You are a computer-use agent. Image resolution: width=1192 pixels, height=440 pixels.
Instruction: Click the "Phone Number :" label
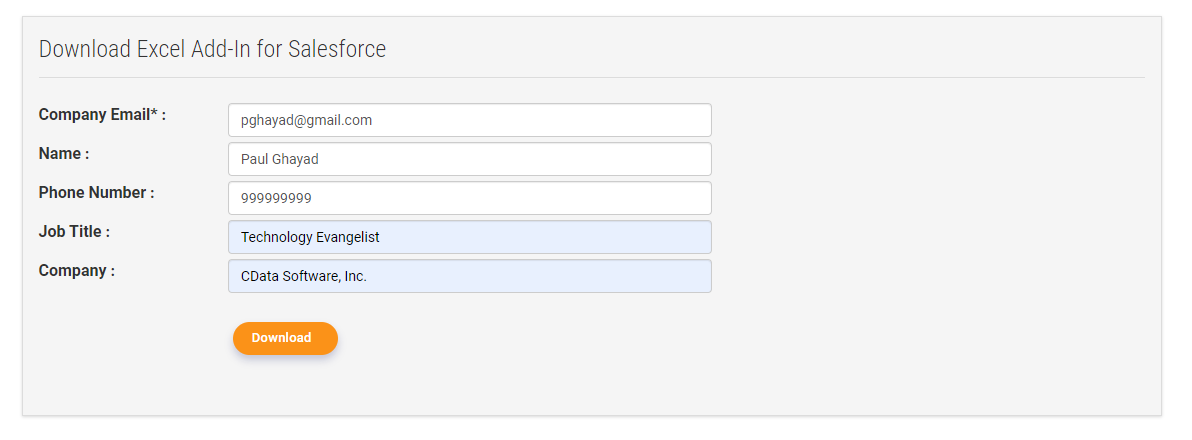96,193
